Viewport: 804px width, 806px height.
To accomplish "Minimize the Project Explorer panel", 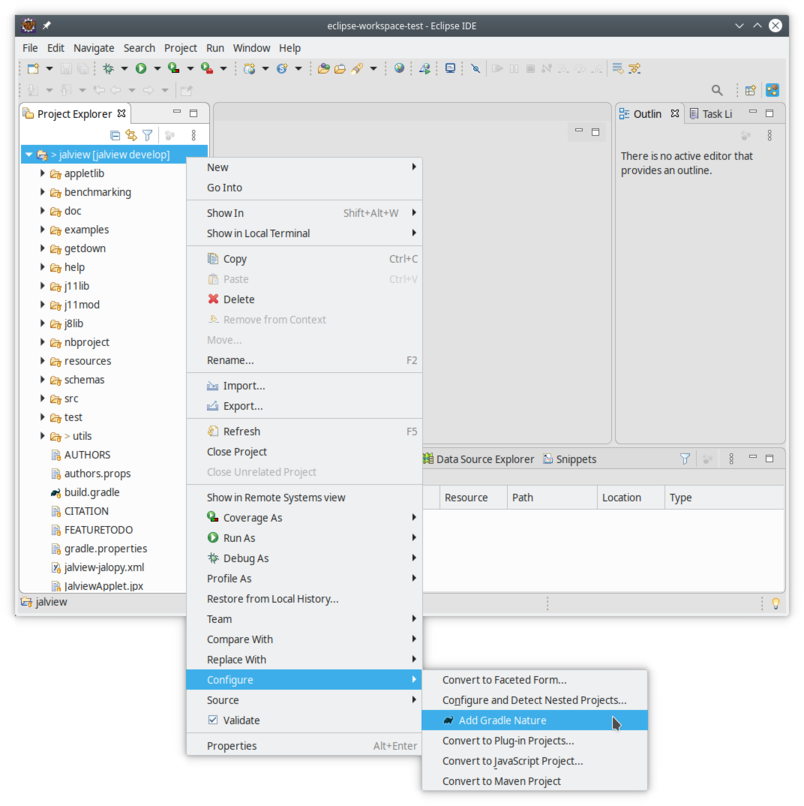I will 177,112.
